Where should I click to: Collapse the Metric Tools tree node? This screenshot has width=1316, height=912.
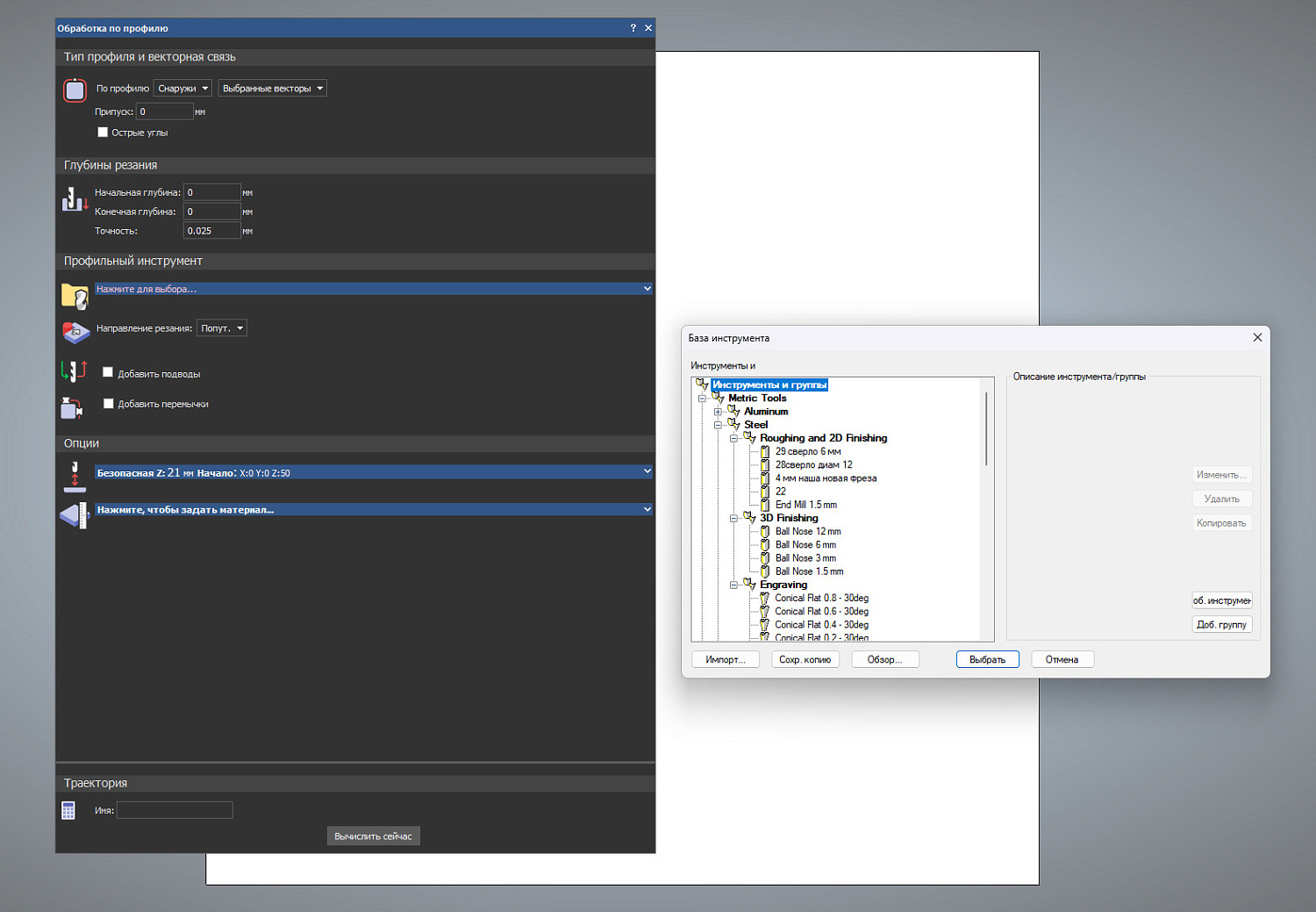(x=702, y=399)
